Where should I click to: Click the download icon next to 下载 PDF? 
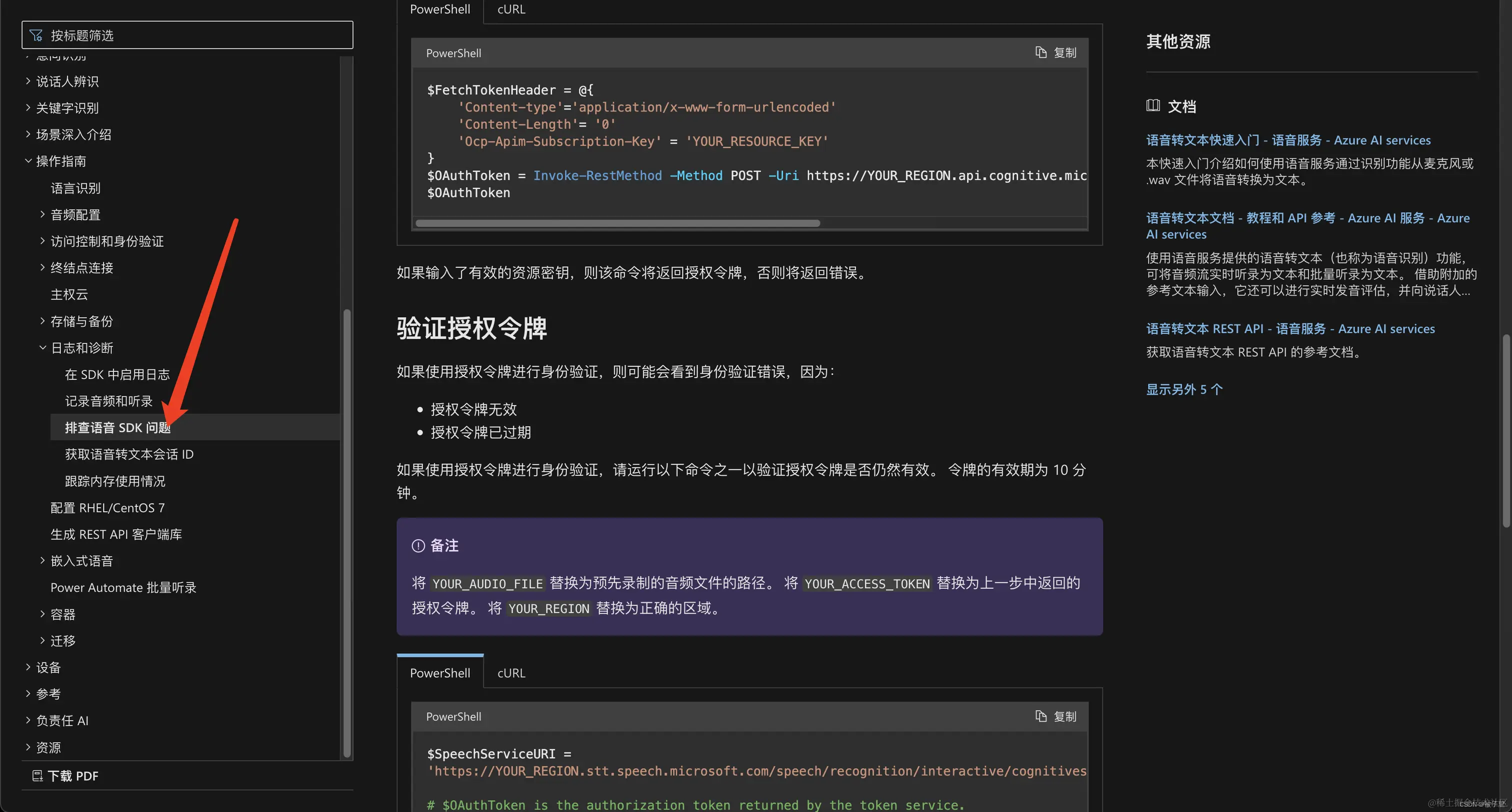point(37,776)
